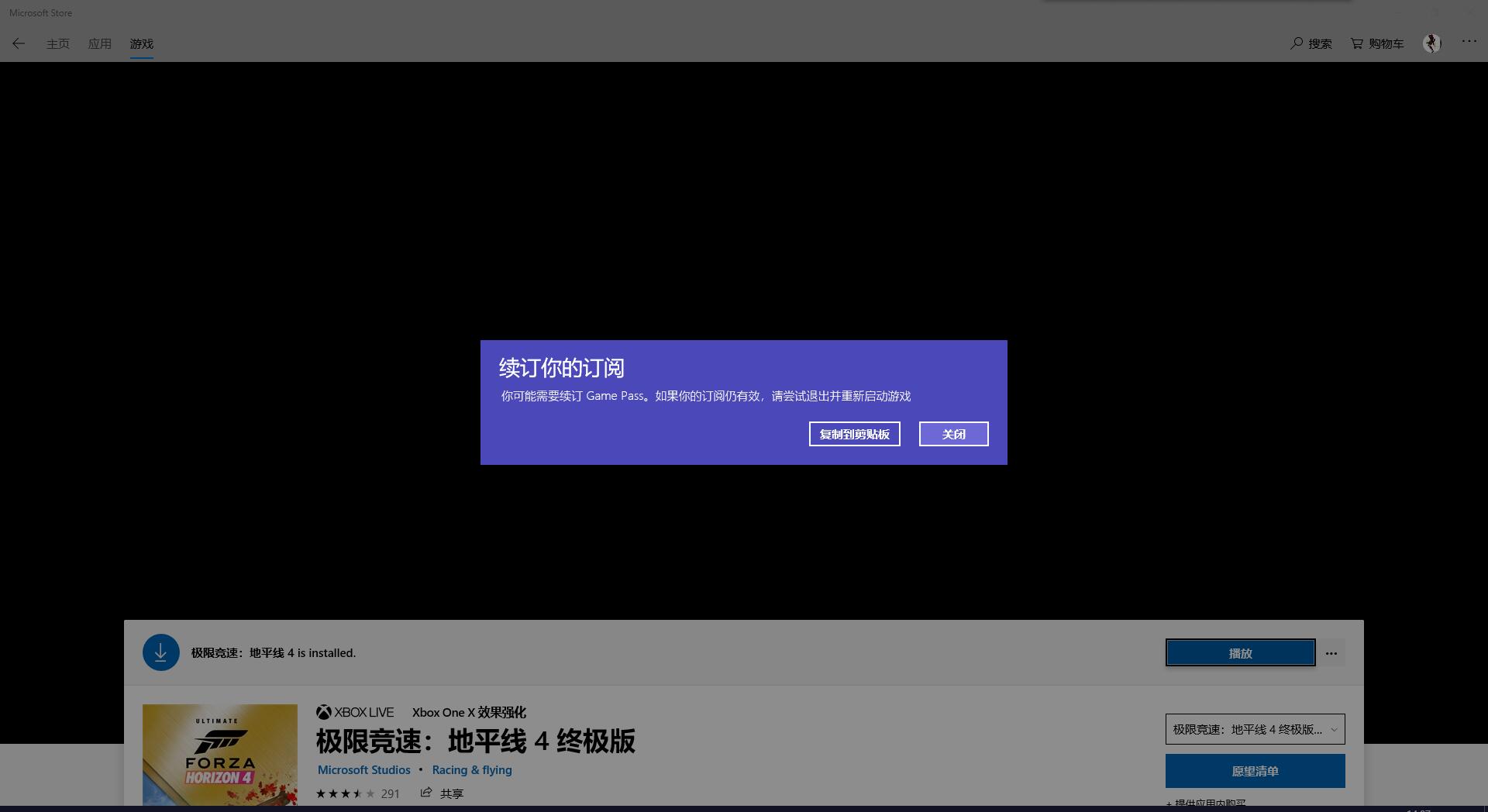Screen dimensions: 1488x812
Task: Open the 主页 tab
Action: 58,43
